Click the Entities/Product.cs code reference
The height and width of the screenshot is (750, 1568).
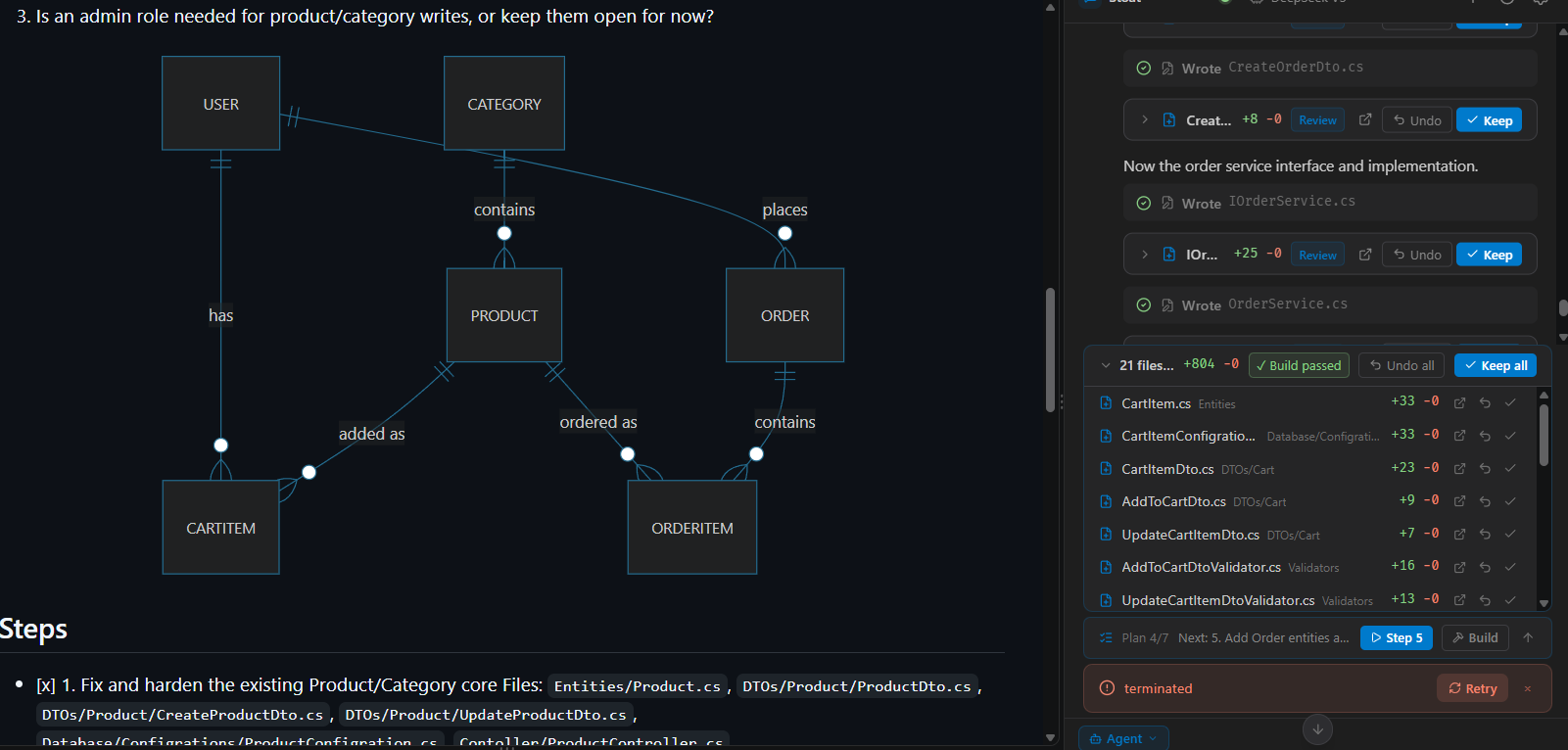pyautogui.click(x=637, y=686)
